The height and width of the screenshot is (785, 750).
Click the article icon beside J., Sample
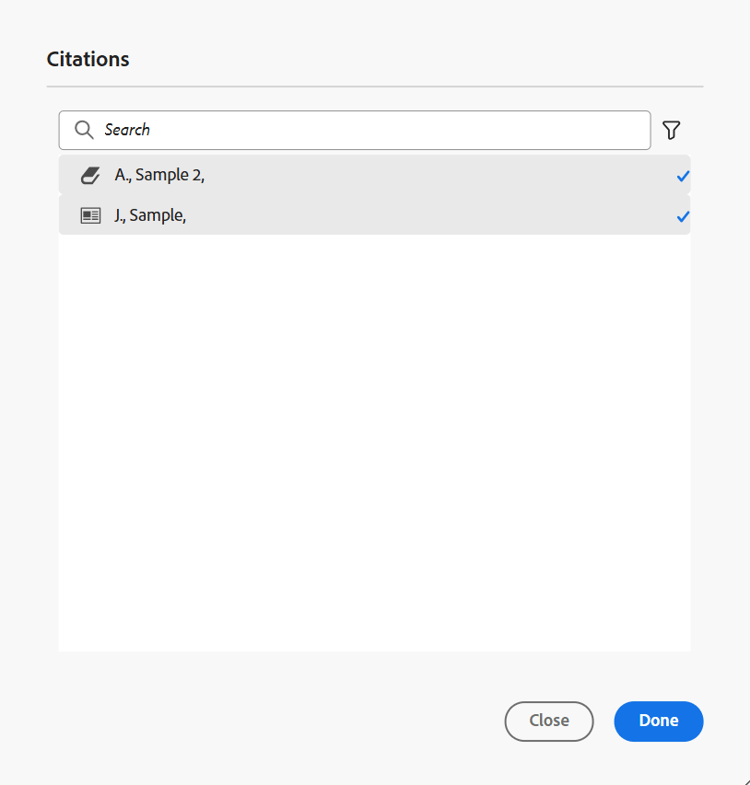pyautogui.click(x=91, y=216)
